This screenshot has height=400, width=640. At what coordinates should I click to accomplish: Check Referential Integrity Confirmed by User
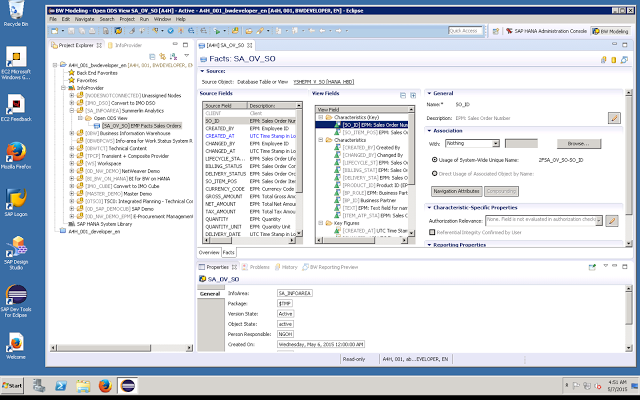(432, 232)
